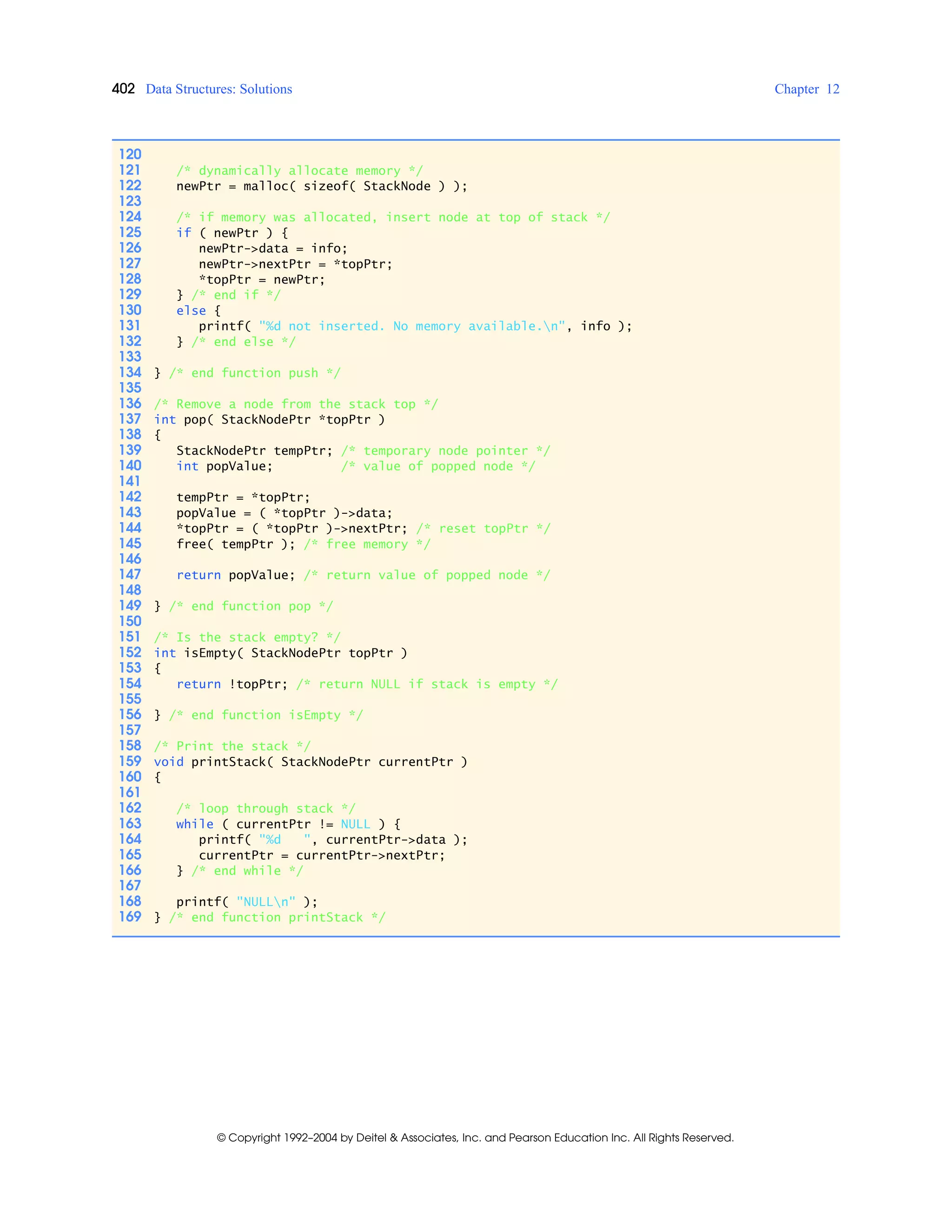Viewport: 952px width, 1232px height.
Task: Click 'void printStack( StackNodePtr currentPtr )' declaration
Action: pos(311,762)
